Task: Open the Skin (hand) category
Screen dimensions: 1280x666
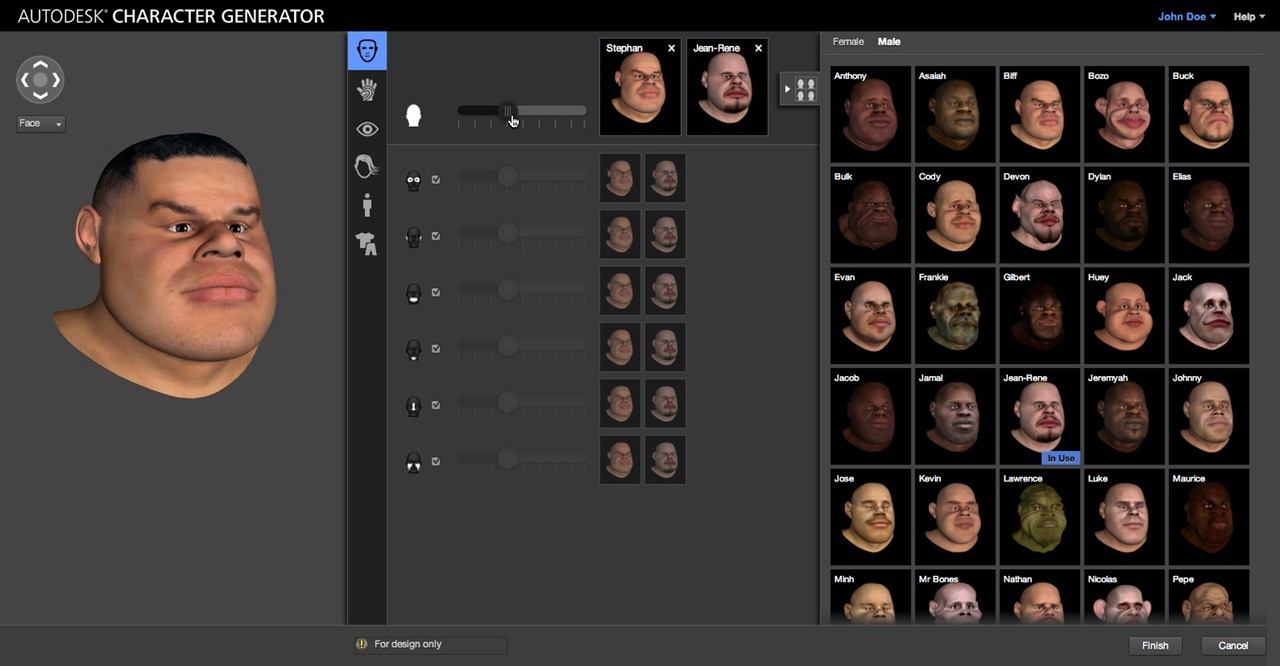Action: tap(367, 90)
